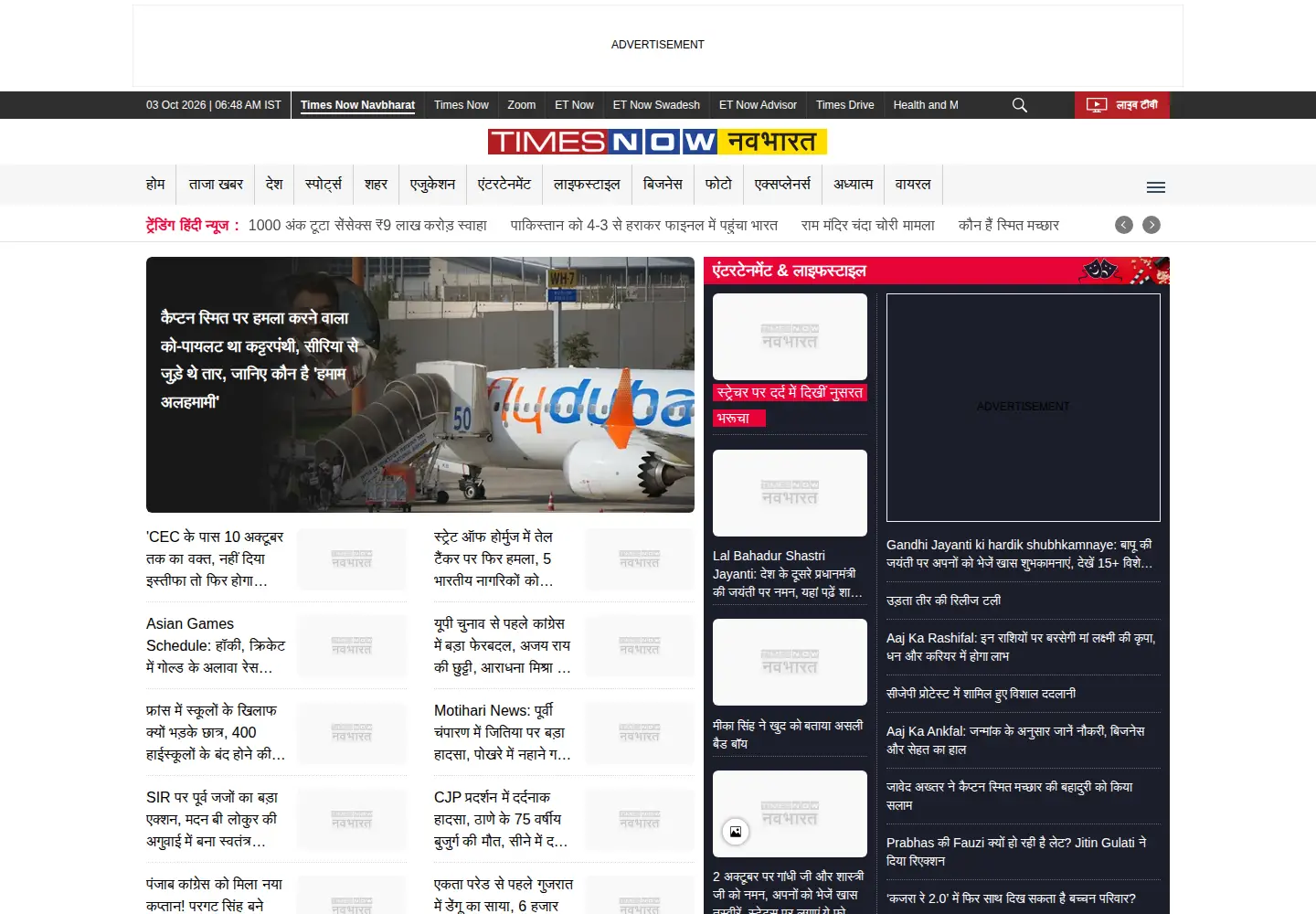Open Motihari News story
Image resolution: width=1316 pixels, height=914 pixels.
504,732
